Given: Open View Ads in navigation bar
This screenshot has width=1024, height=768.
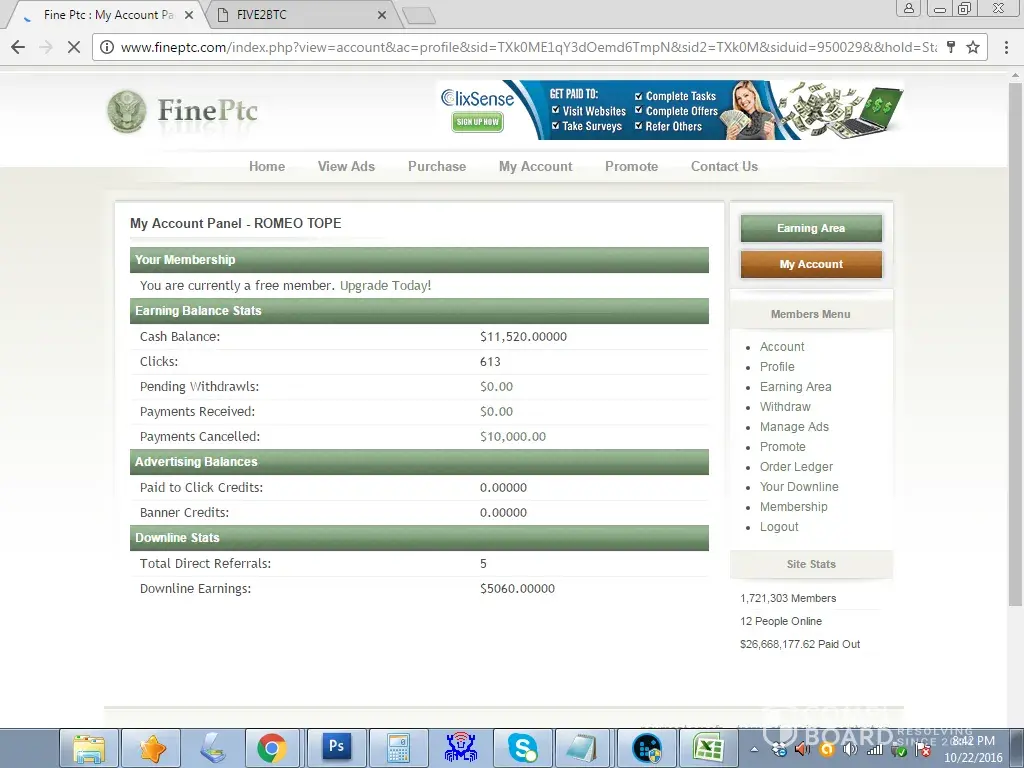Looking at the screenshot, I should (x=346, y=167).
